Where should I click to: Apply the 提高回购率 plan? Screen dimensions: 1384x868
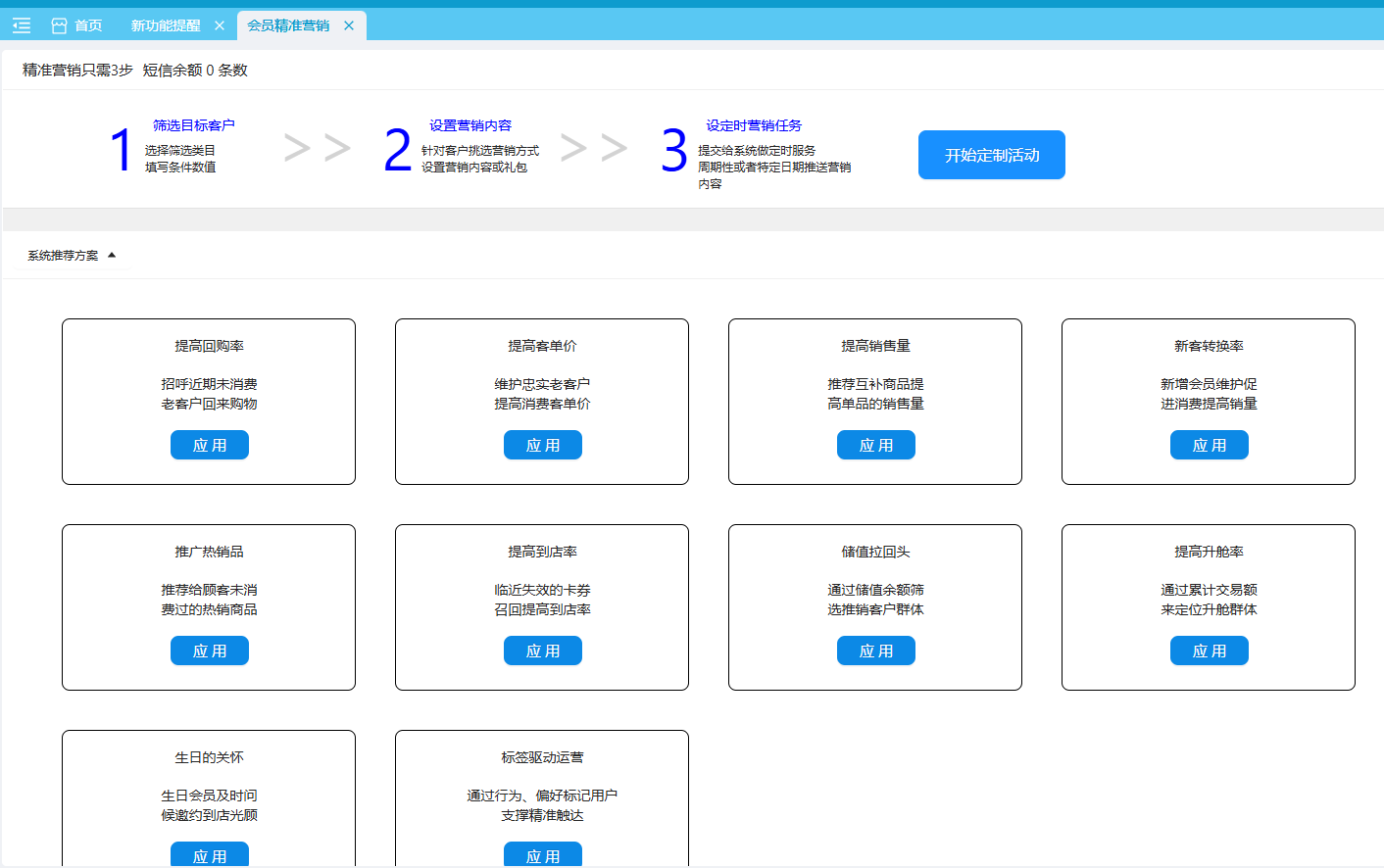pos(209,445)
